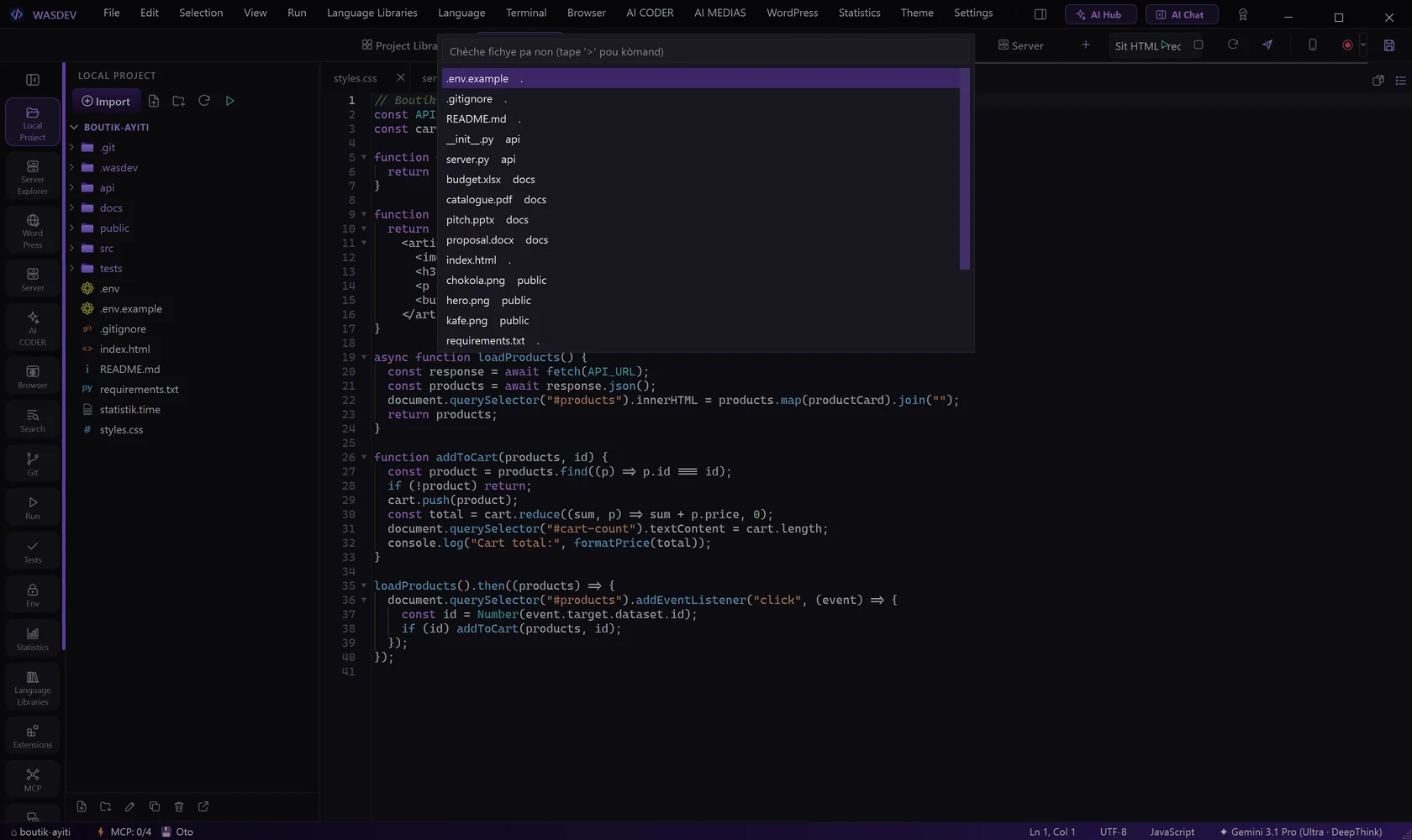Expand the .git folder
This screenshot has height=840, width=1412.
tap(71, 148)
